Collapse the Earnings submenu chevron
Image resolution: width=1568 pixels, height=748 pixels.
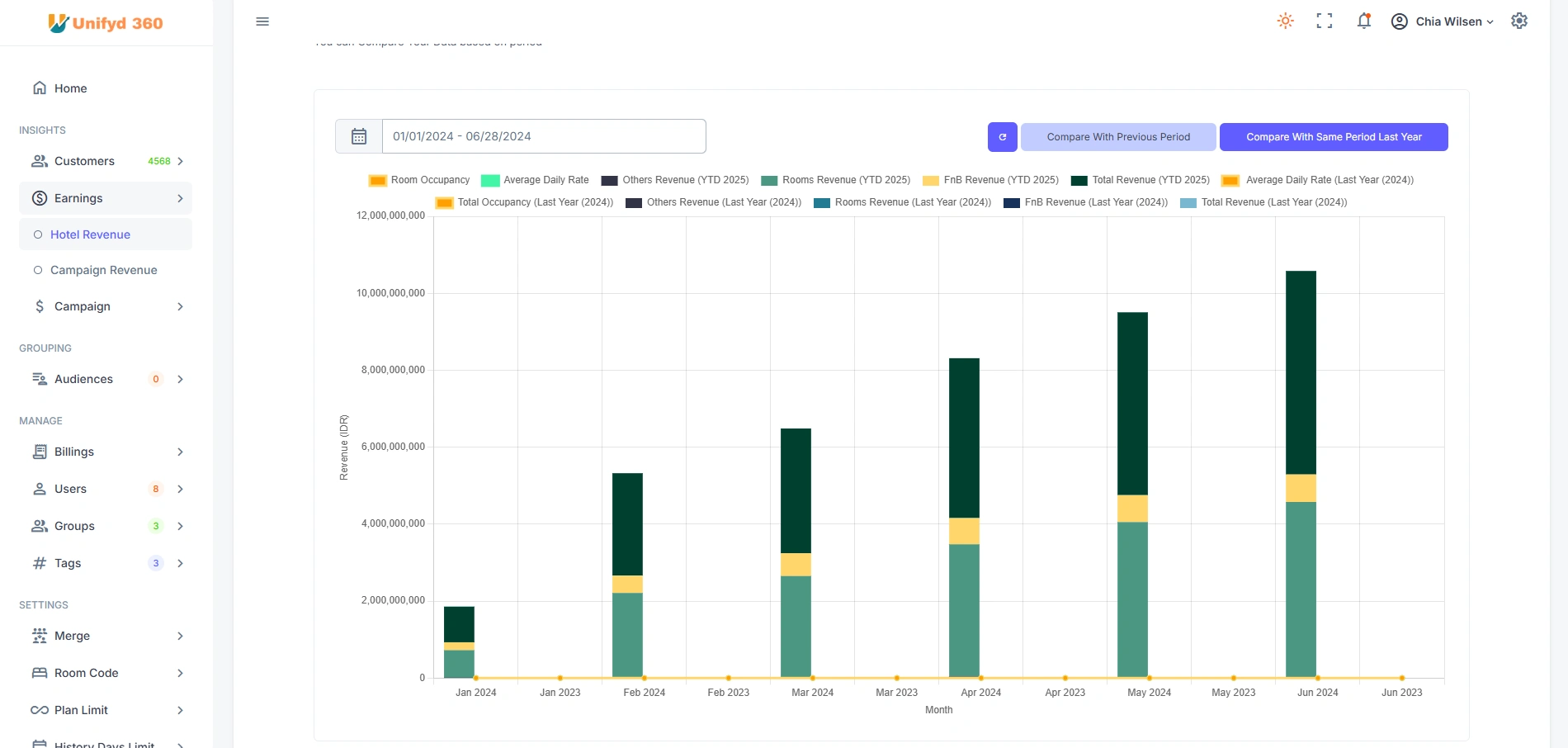180,198
